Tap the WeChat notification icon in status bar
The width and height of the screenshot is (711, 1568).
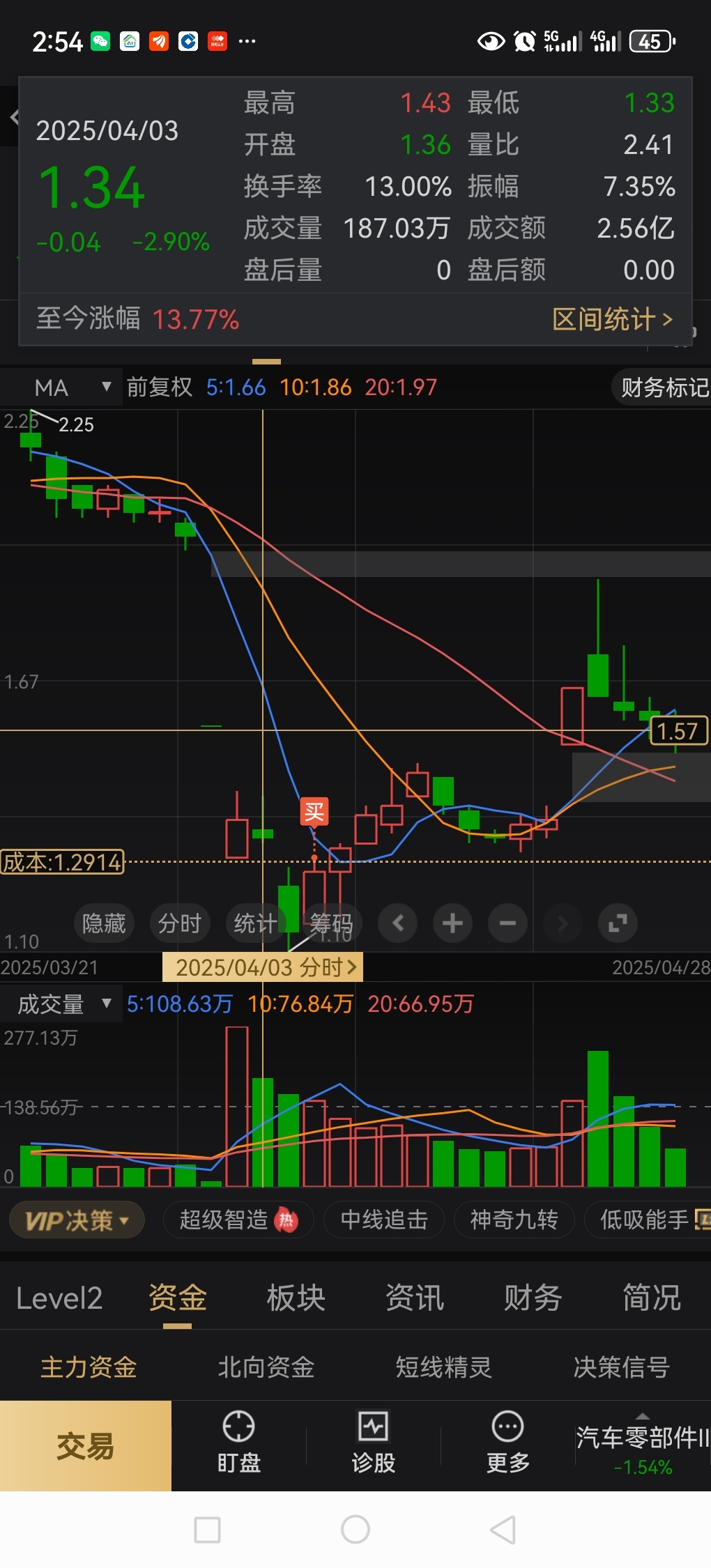[101, 42]
